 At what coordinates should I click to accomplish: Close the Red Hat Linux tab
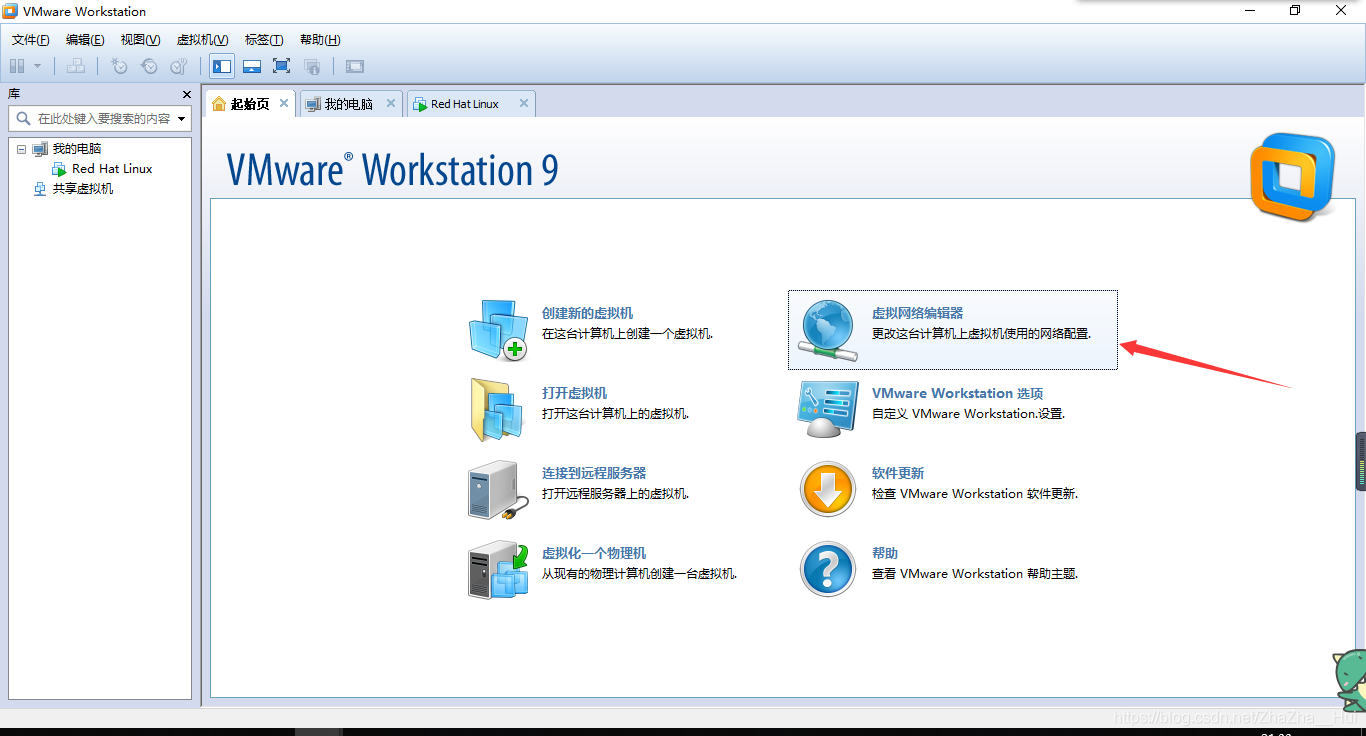pyautogui.click(x=523, y=103)
